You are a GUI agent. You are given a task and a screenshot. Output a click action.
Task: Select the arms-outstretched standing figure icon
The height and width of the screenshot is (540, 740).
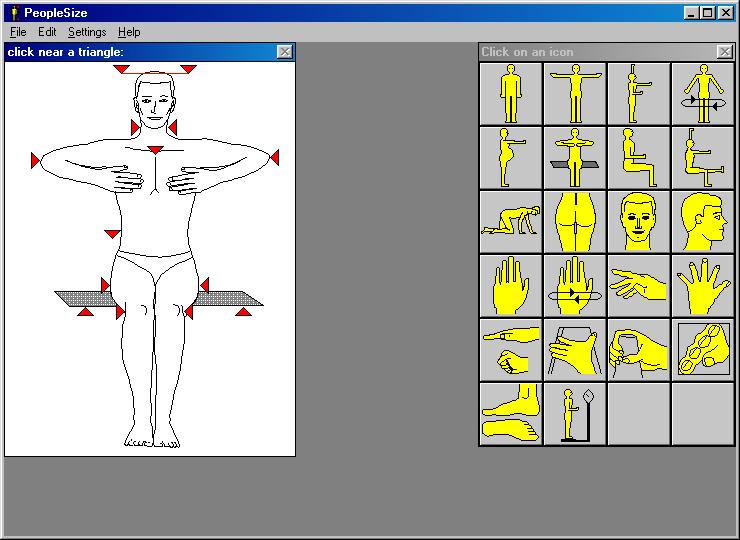pos(575,94)
